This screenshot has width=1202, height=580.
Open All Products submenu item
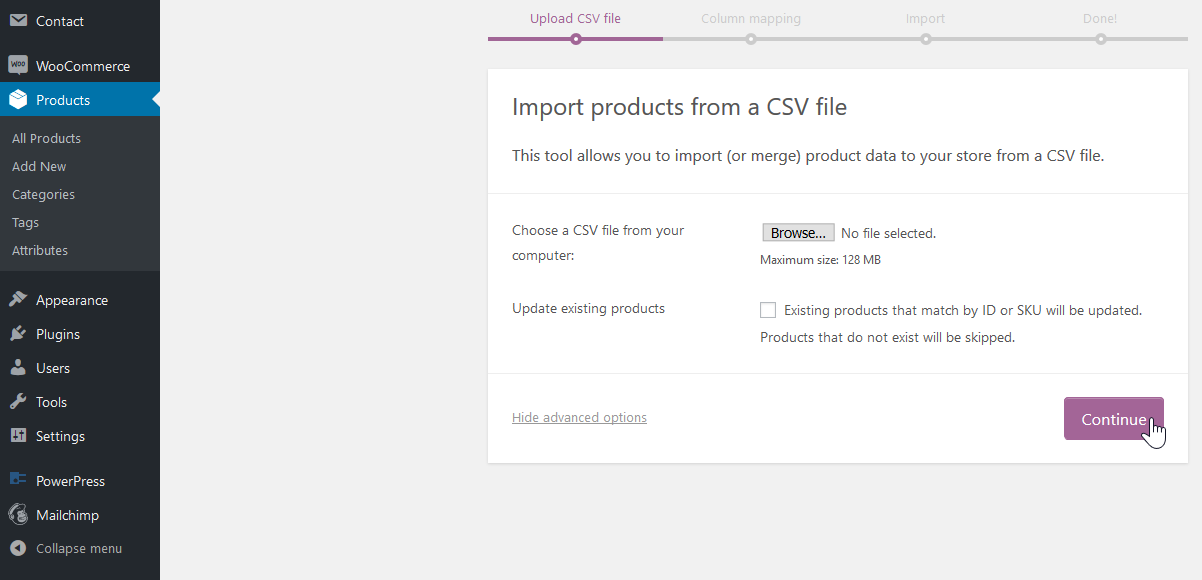click(46, 138)
